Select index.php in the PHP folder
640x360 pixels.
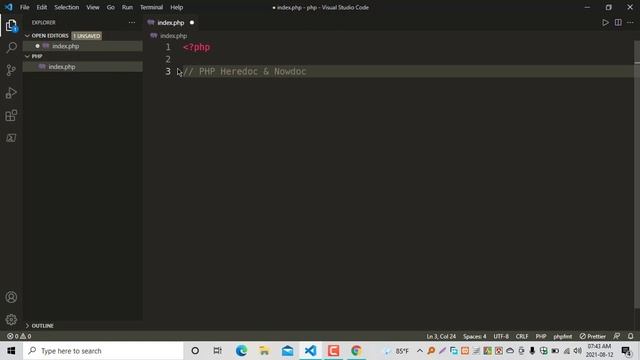pyautogui.click(x=82, y=67)
